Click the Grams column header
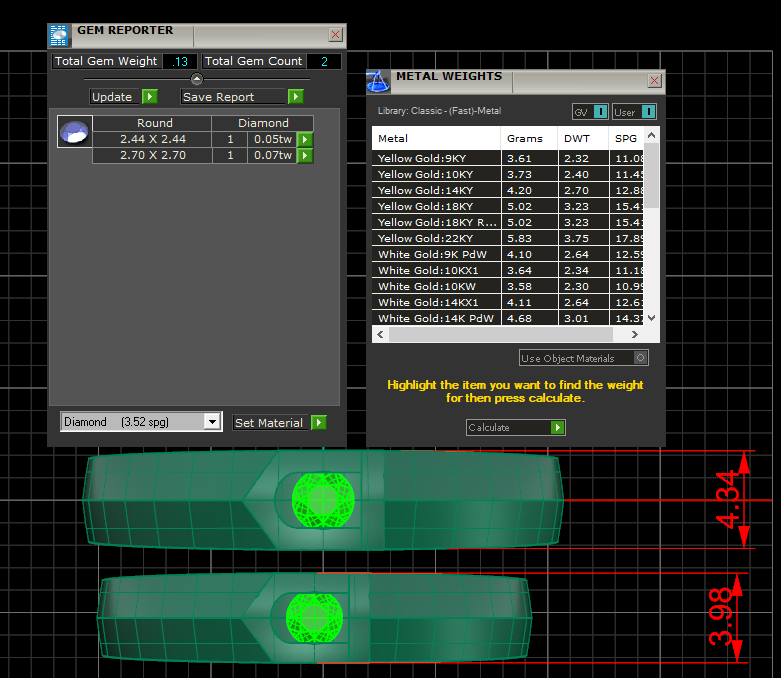The height and width of the screenshot is (678, 781). click(525, 138)
